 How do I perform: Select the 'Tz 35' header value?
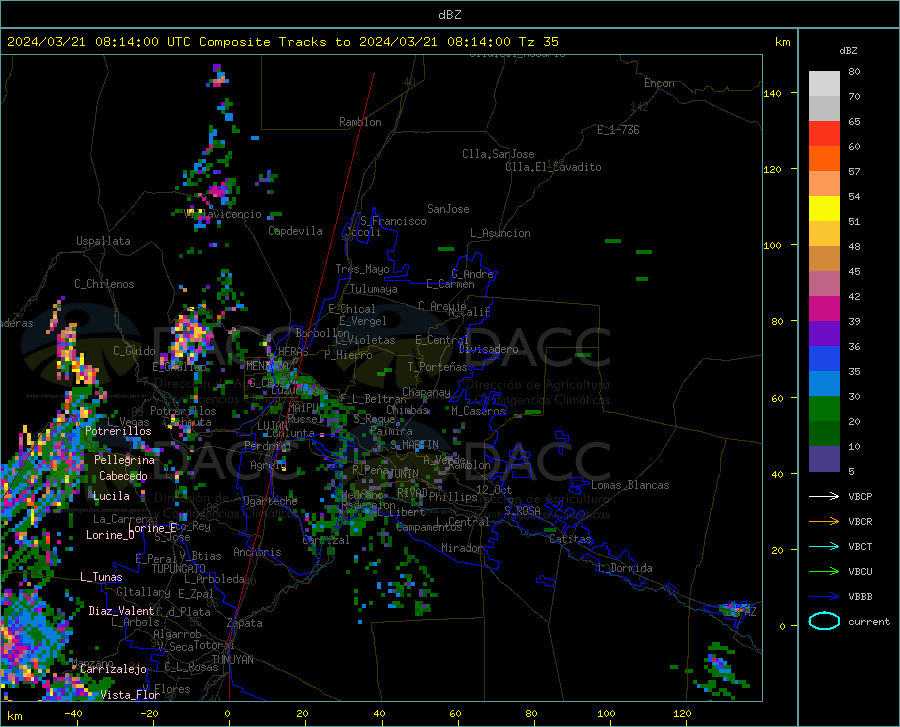tap(538, 42)
